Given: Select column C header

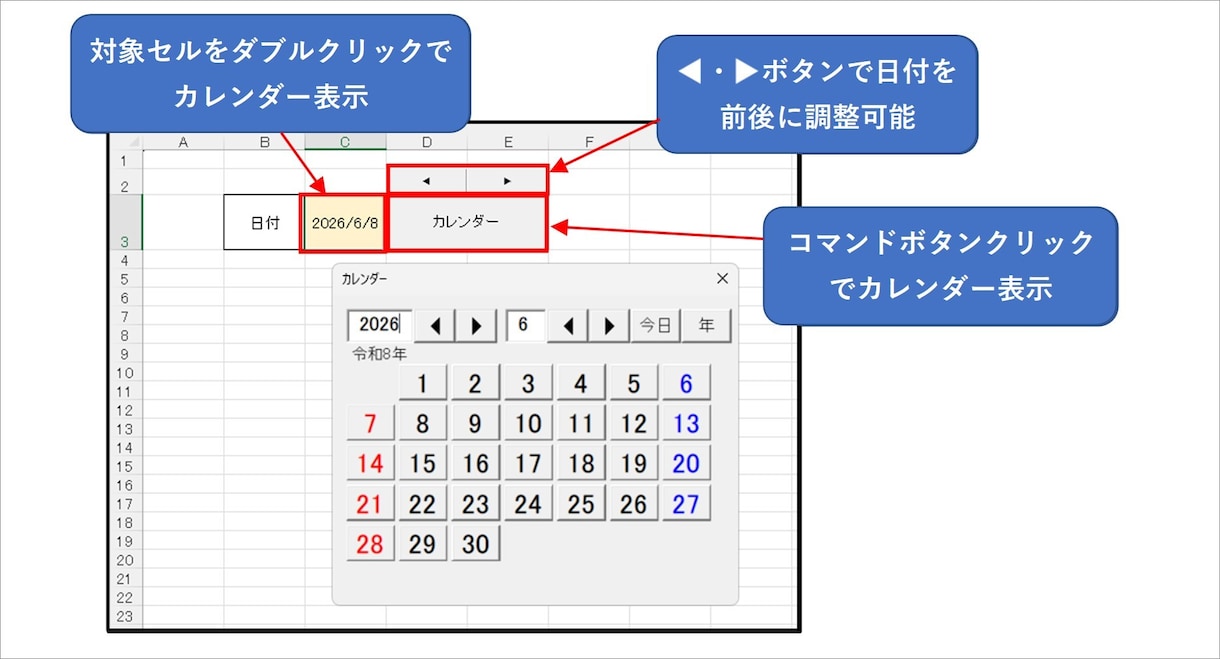Looking at the screenshot, I should pyautogui.click(x=345, y=142).
